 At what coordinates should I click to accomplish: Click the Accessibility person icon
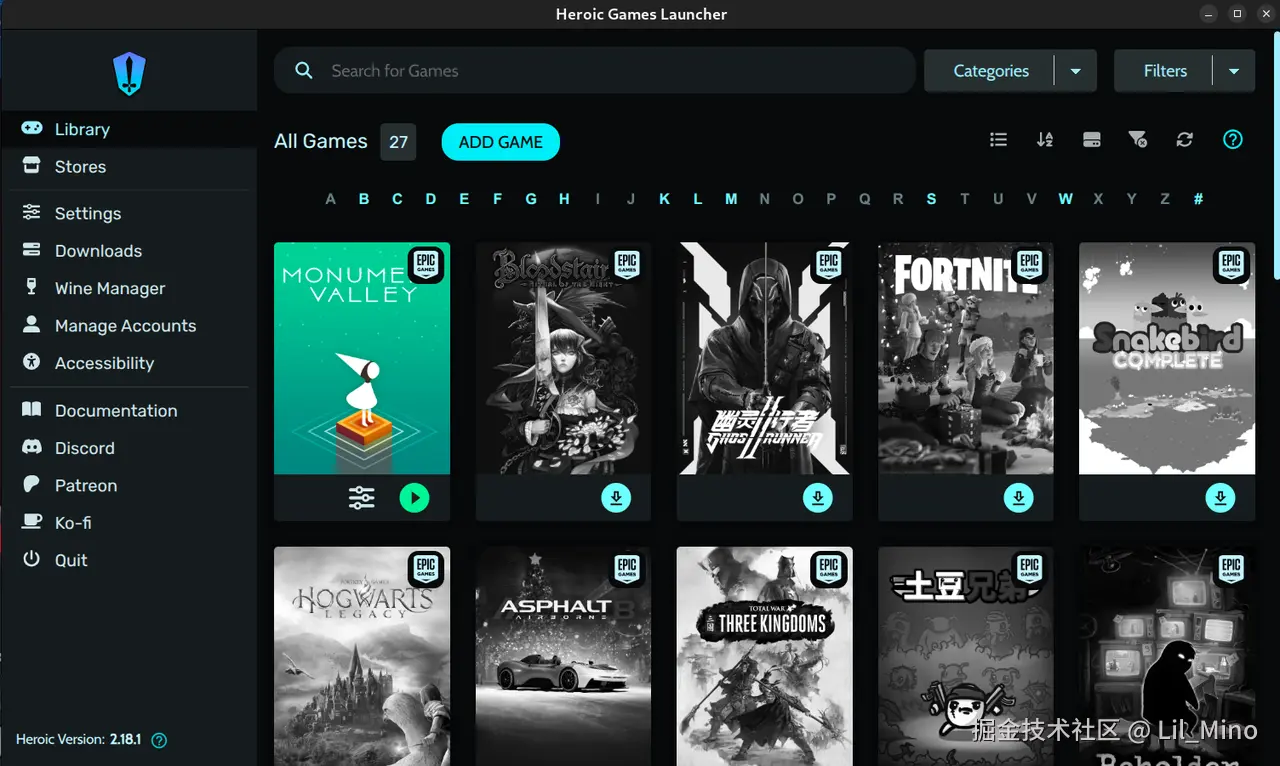click(x=32, y=362)
